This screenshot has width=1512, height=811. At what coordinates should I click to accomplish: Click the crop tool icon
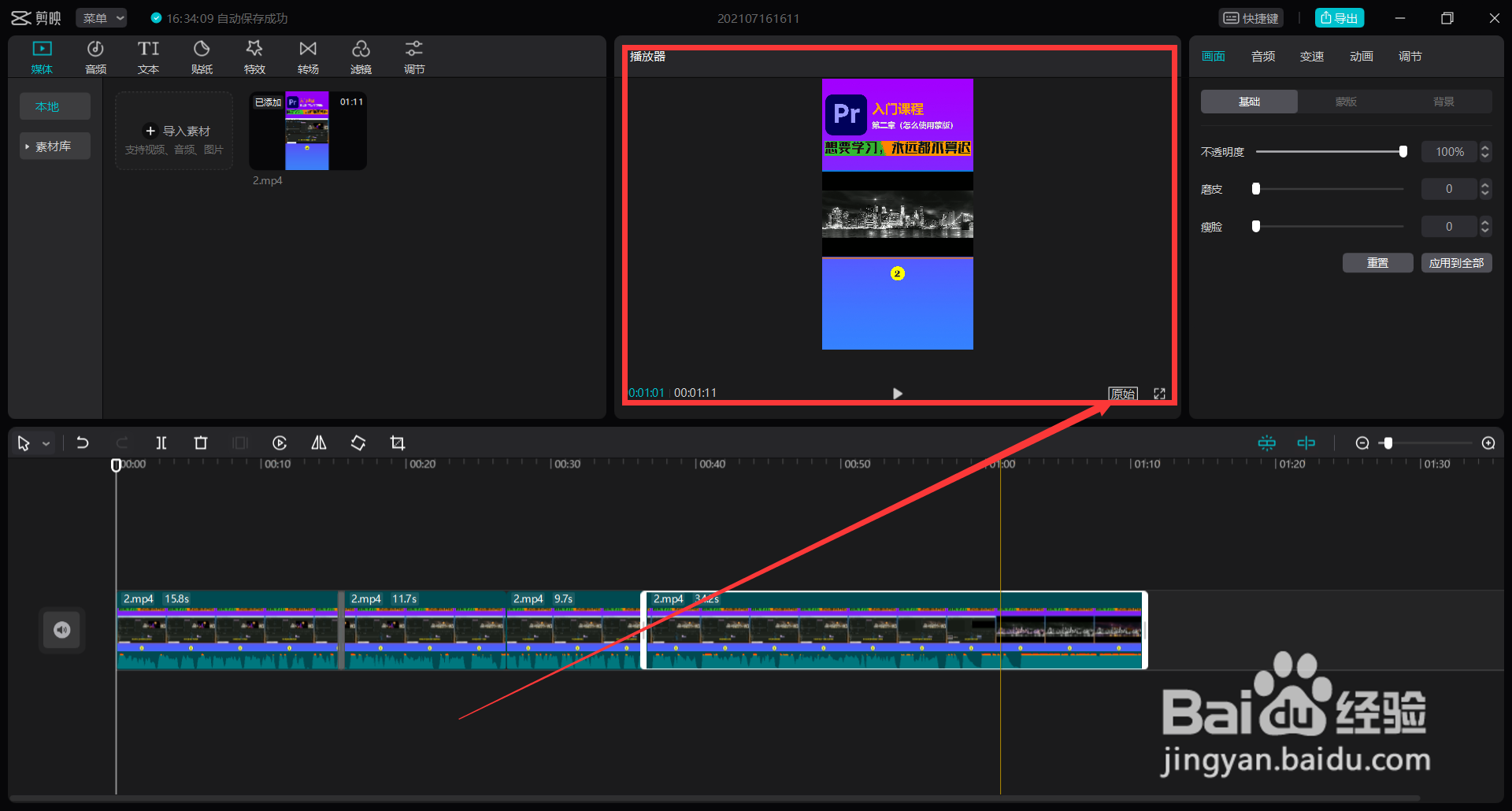pyautogui.click(x=398, y=443)
